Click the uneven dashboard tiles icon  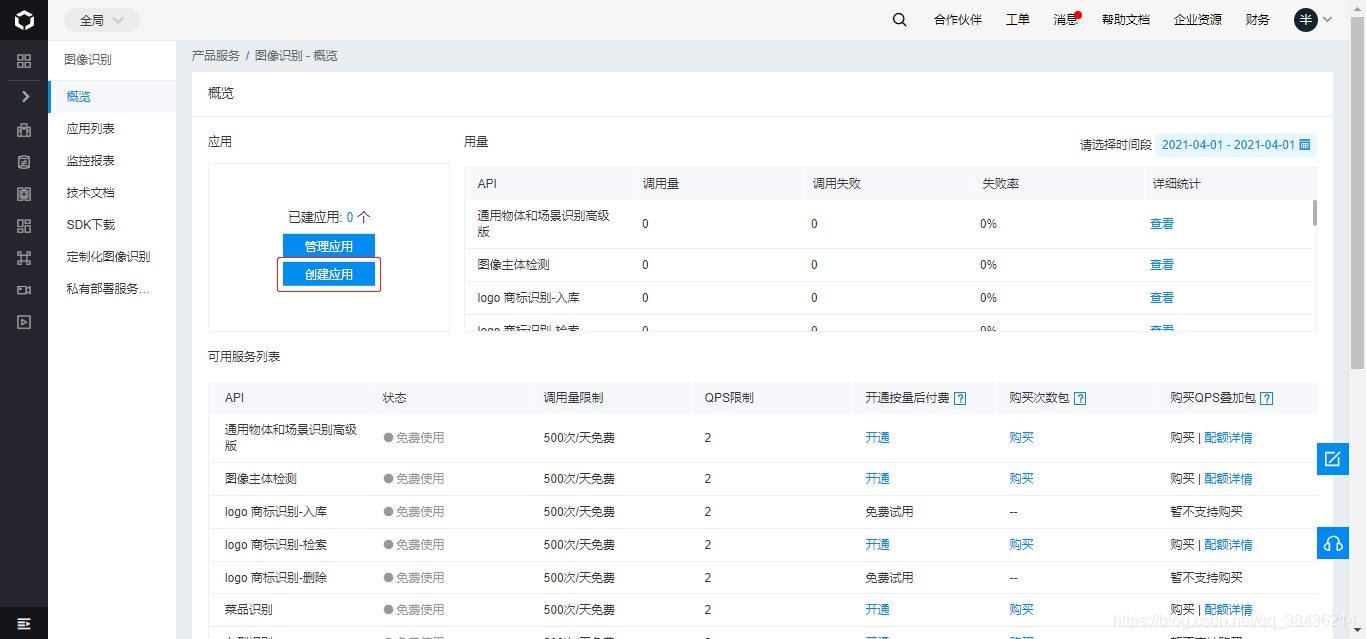point(24,226)
